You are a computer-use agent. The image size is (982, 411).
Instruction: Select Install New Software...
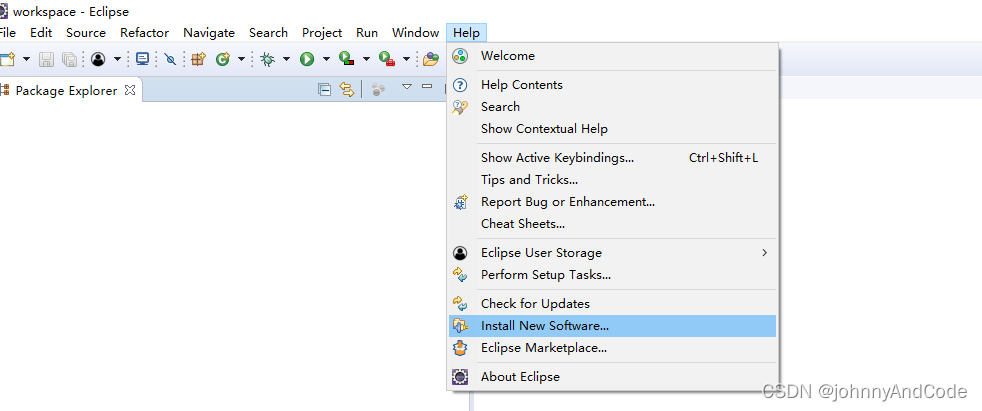point(612,326)
